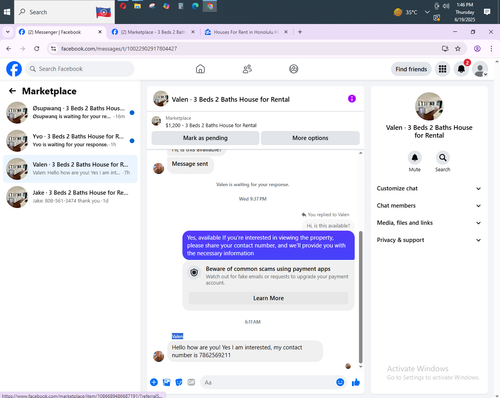Open the emoji picker in message box

[x=340, y=382]
